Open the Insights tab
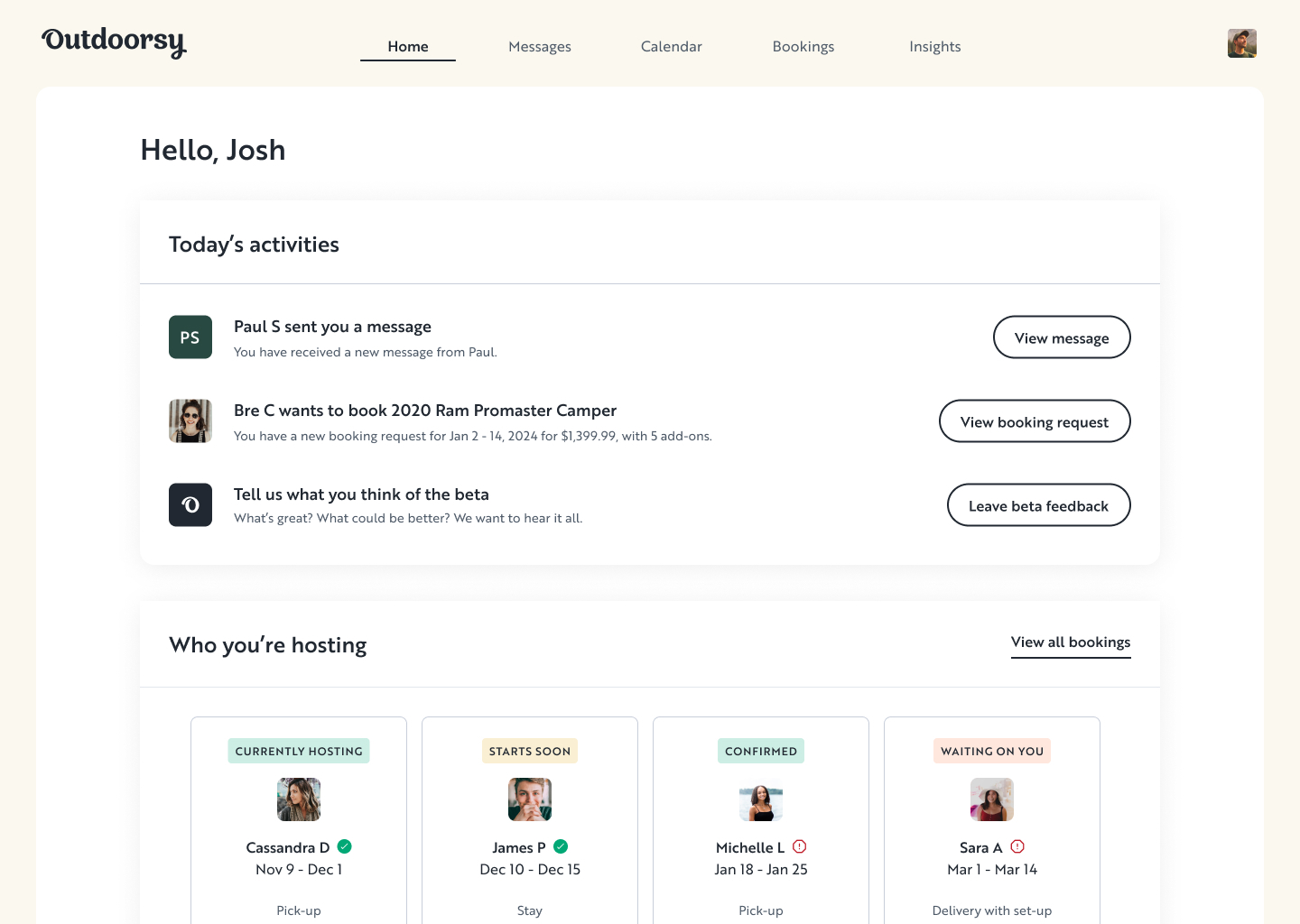 point(934,47)
